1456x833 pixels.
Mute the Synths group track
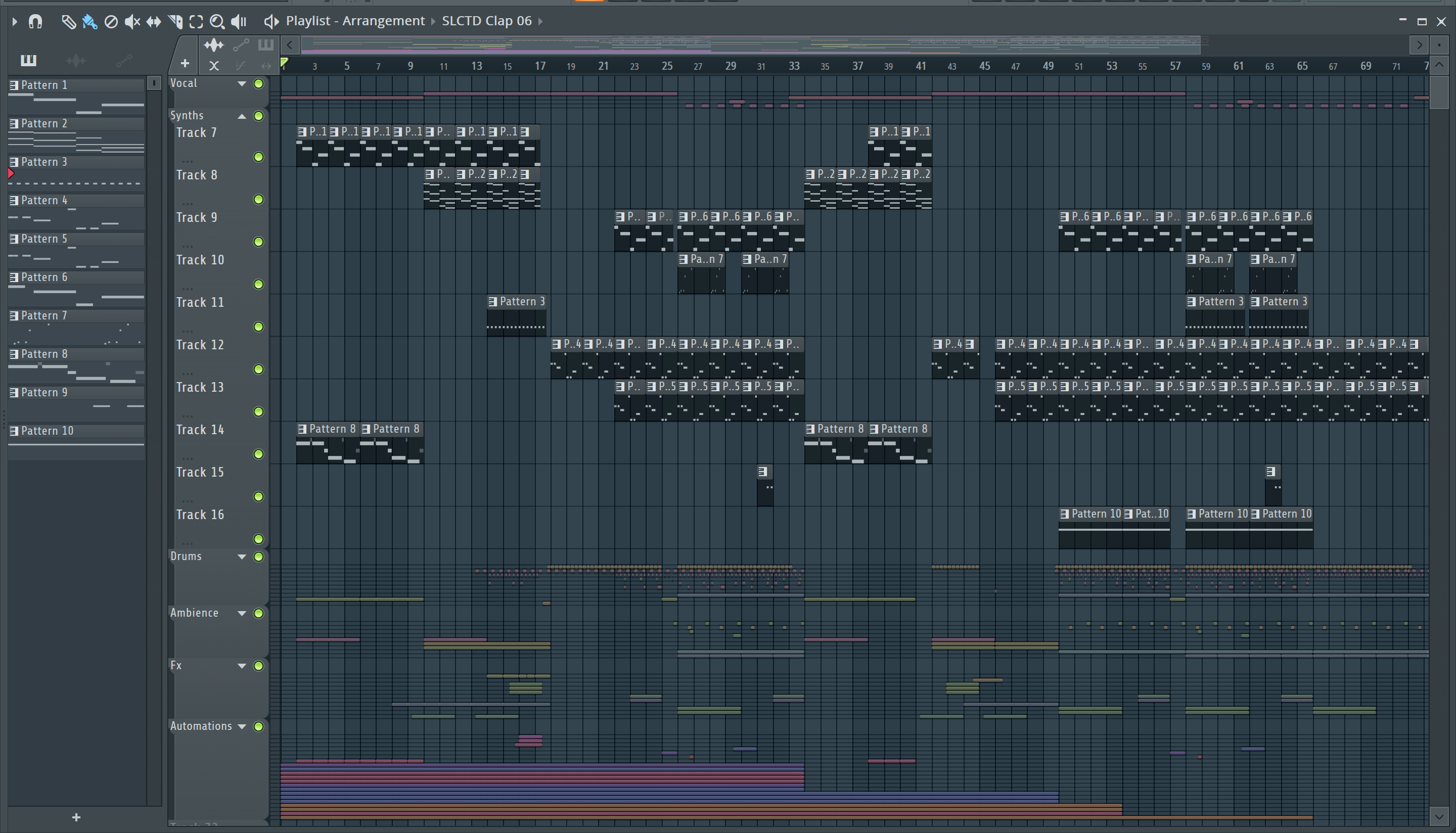pyautogui.click(x=258, y=117)
